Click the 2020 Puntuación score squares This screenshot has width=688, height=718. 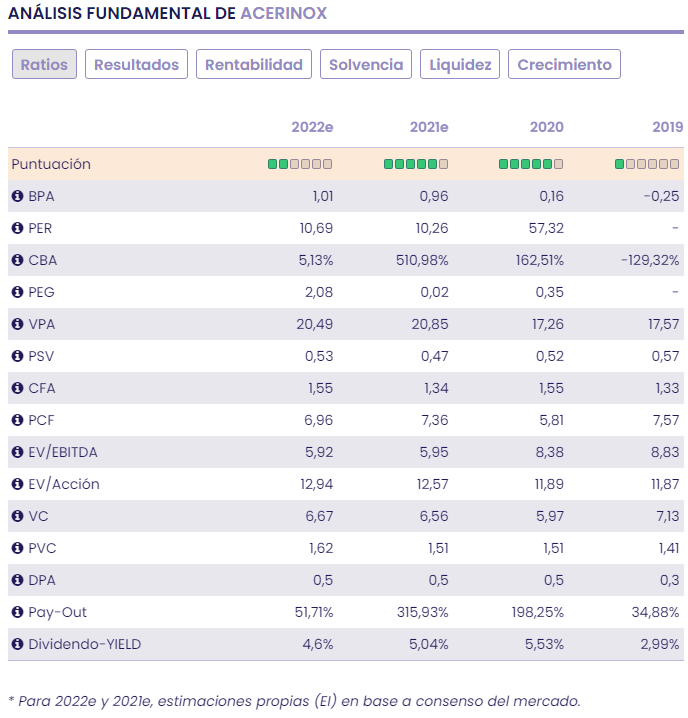531,164
